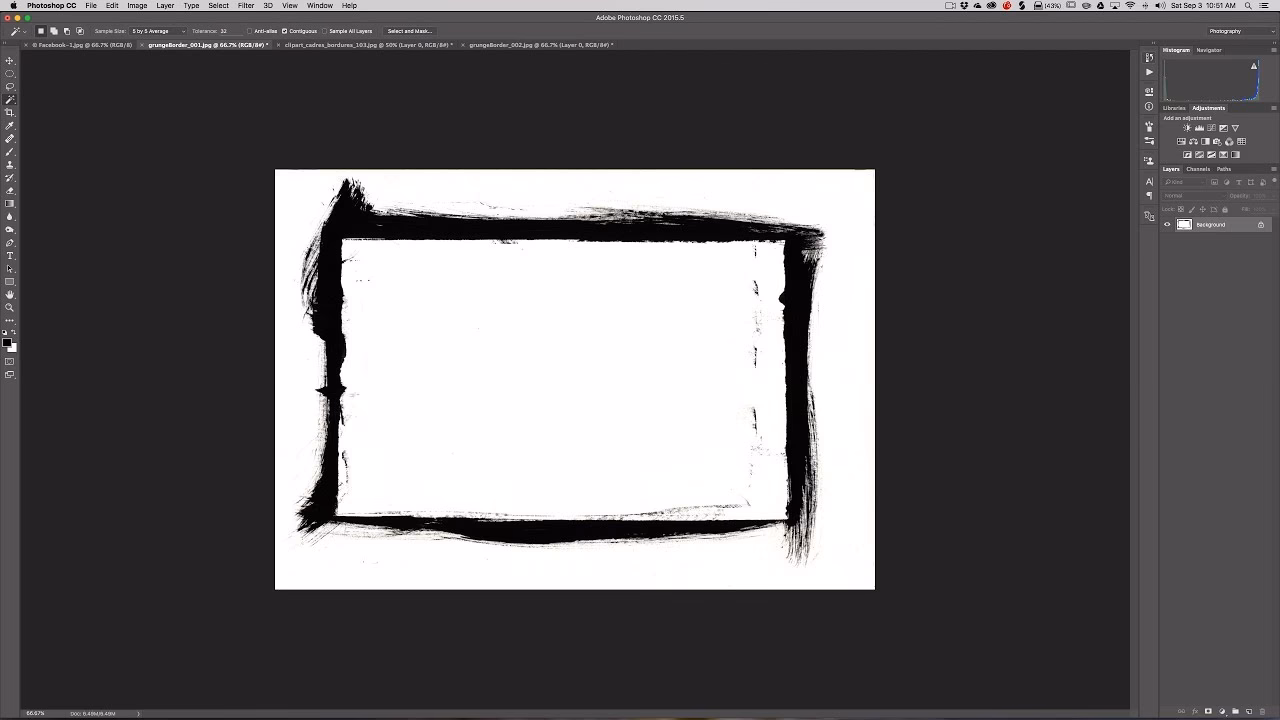Unlock the Background layer lock
This screenshot has height=720, width=1280.
click(1260, 224)
